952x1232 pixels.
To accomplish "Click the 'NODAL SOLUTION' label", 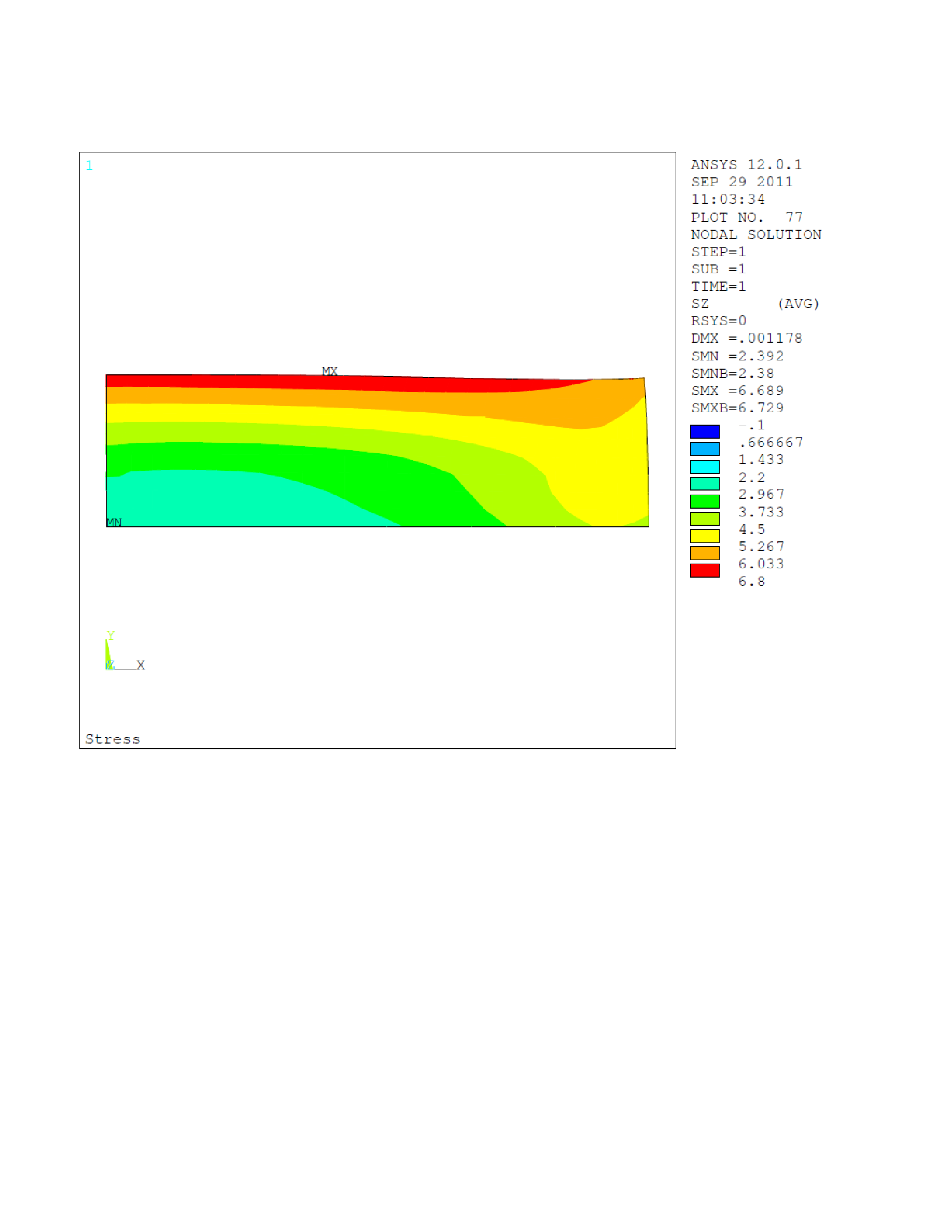I will (x=757, y=235).
